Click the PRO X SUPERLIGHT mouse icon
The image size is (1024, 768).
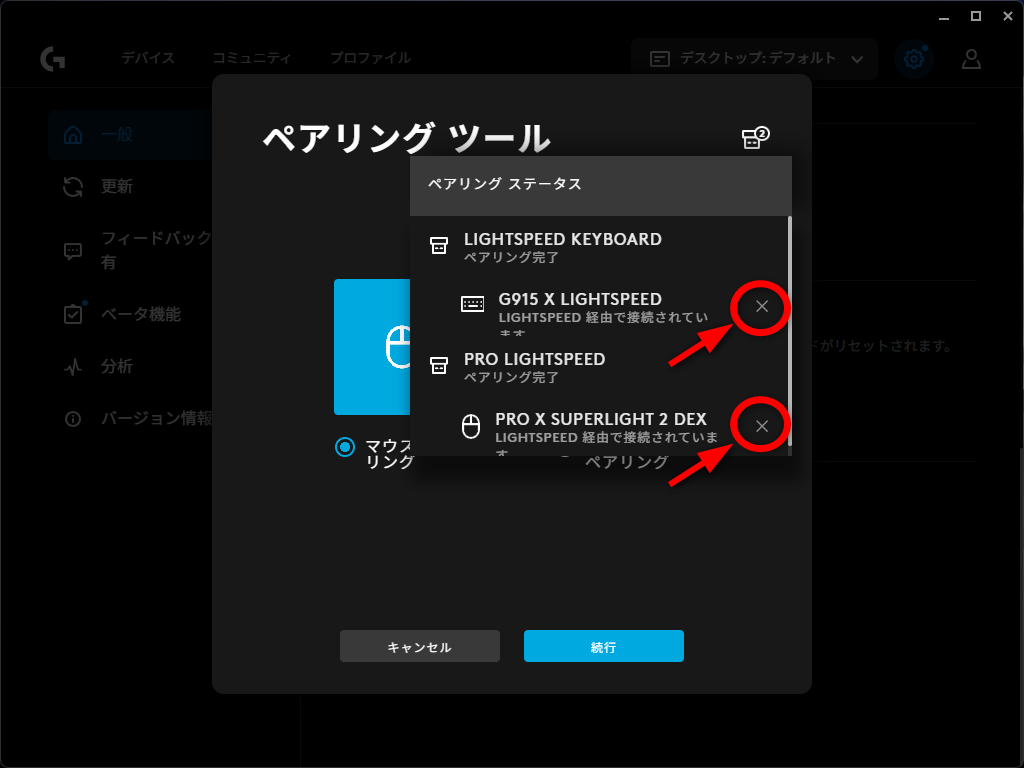coord(470,427)
